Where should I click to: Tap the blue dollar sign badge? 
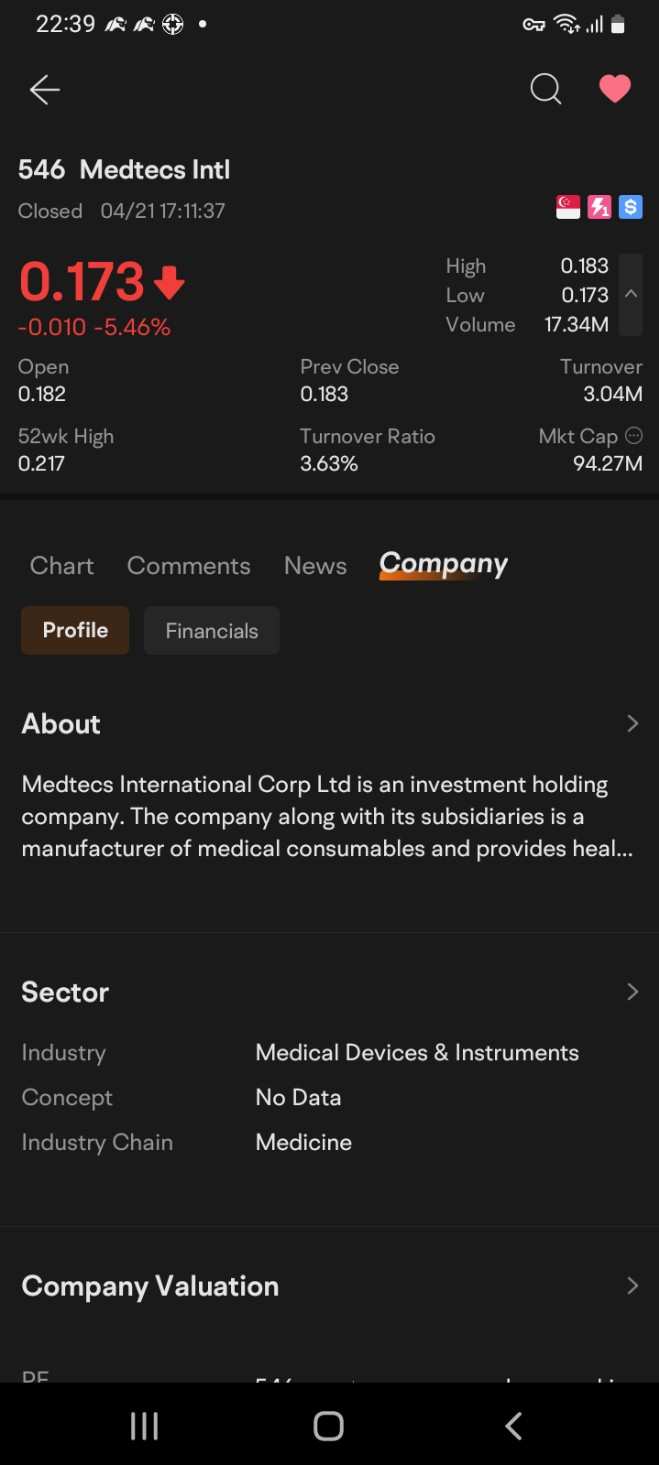(x=630, y=207)
